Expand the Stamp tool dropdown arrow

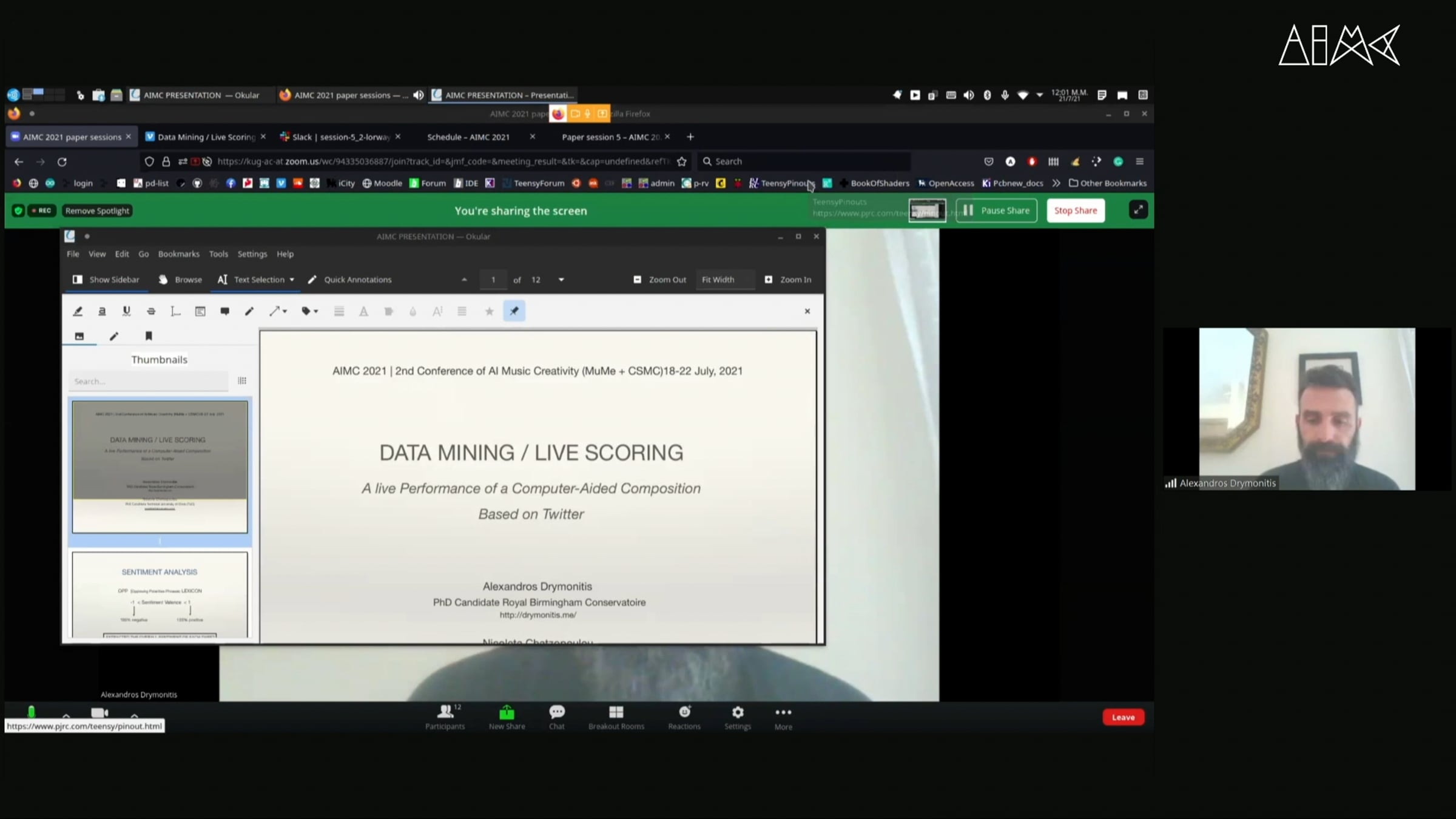(x=316, y=312)
